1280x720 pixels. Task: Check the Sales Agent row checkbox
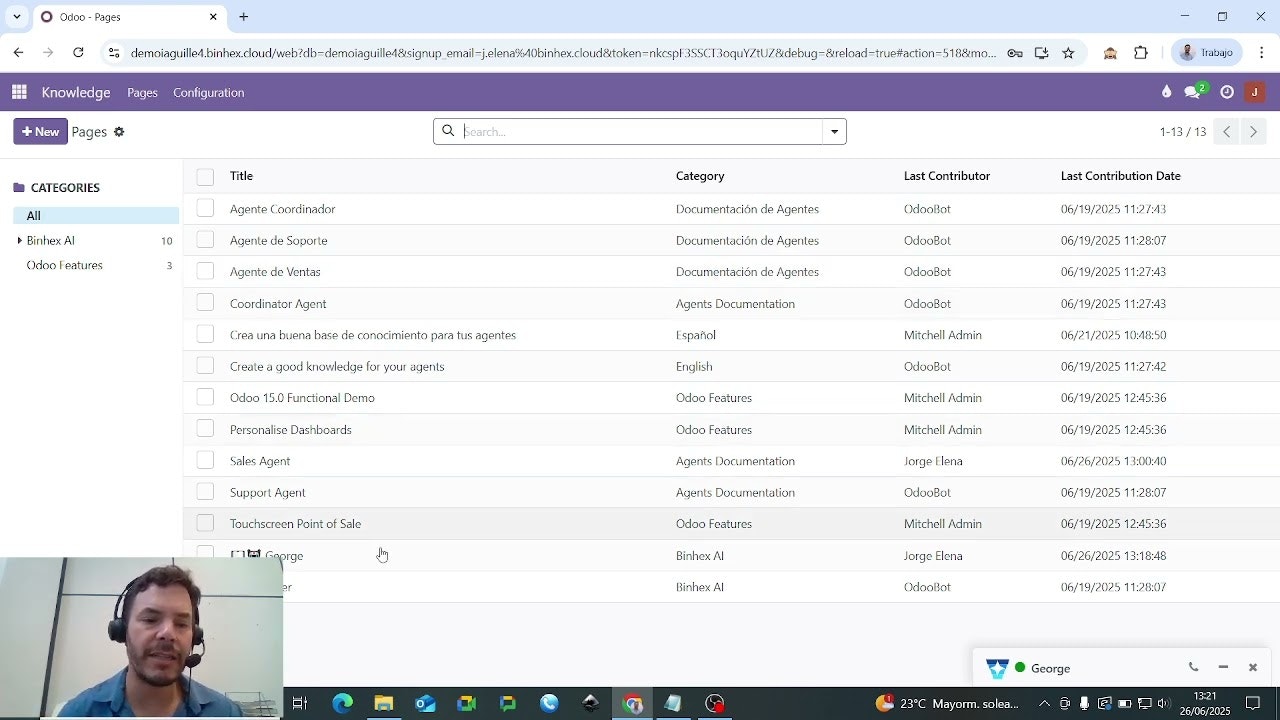coord(205,460)
